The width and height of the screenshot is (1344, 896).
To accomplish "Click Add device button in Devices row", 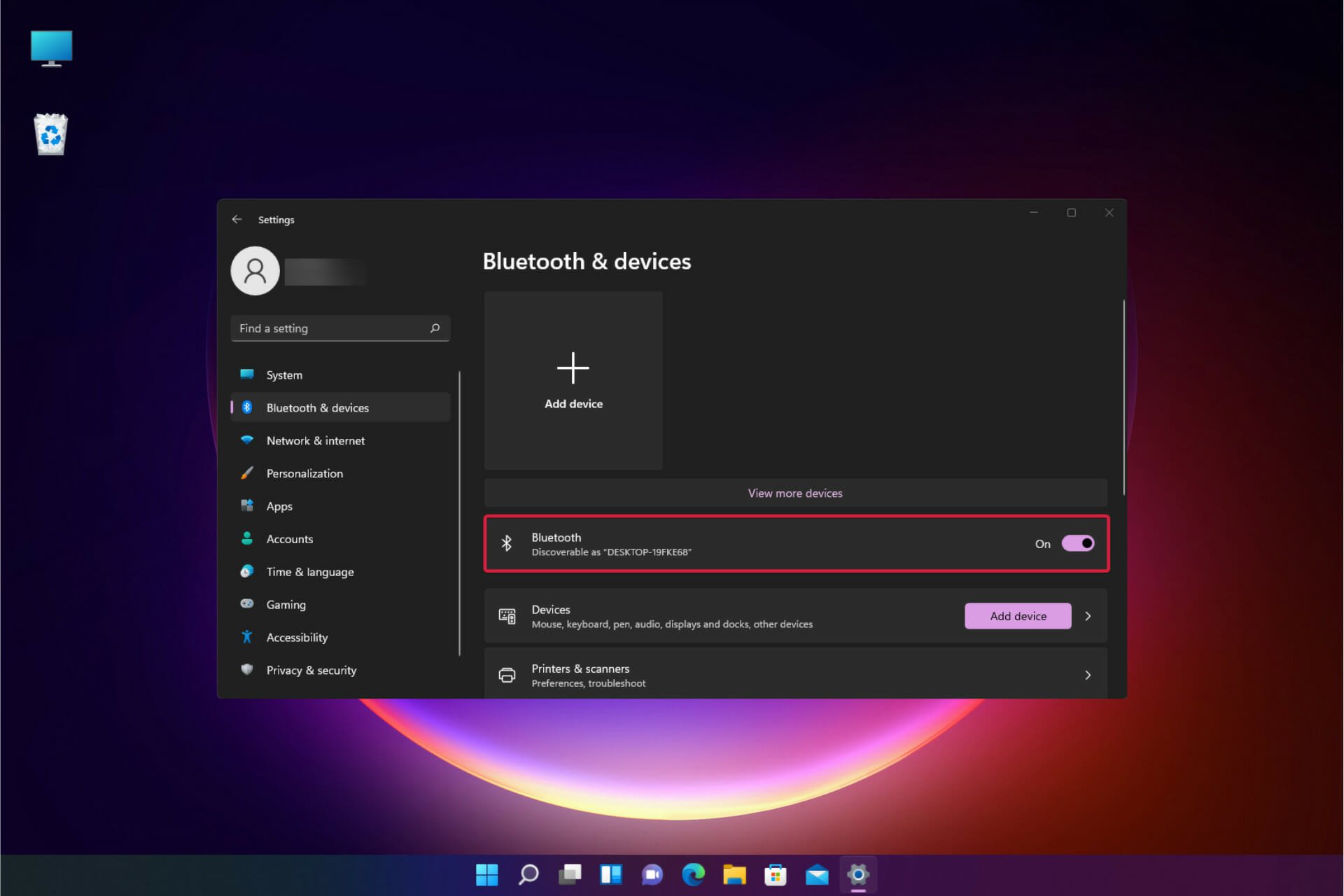I will click(x=1018, y=616).
